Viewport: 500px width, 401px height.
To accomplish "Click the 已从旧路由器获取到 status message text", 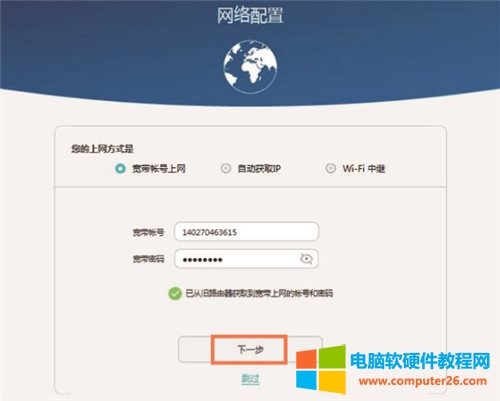I will [259, 293].
